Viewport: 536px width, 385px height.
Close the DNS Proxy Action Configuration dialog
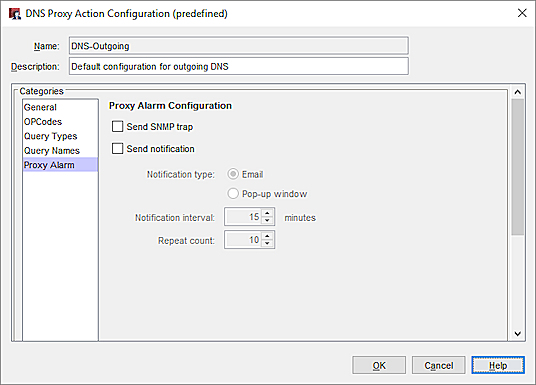tap(522, 13)
